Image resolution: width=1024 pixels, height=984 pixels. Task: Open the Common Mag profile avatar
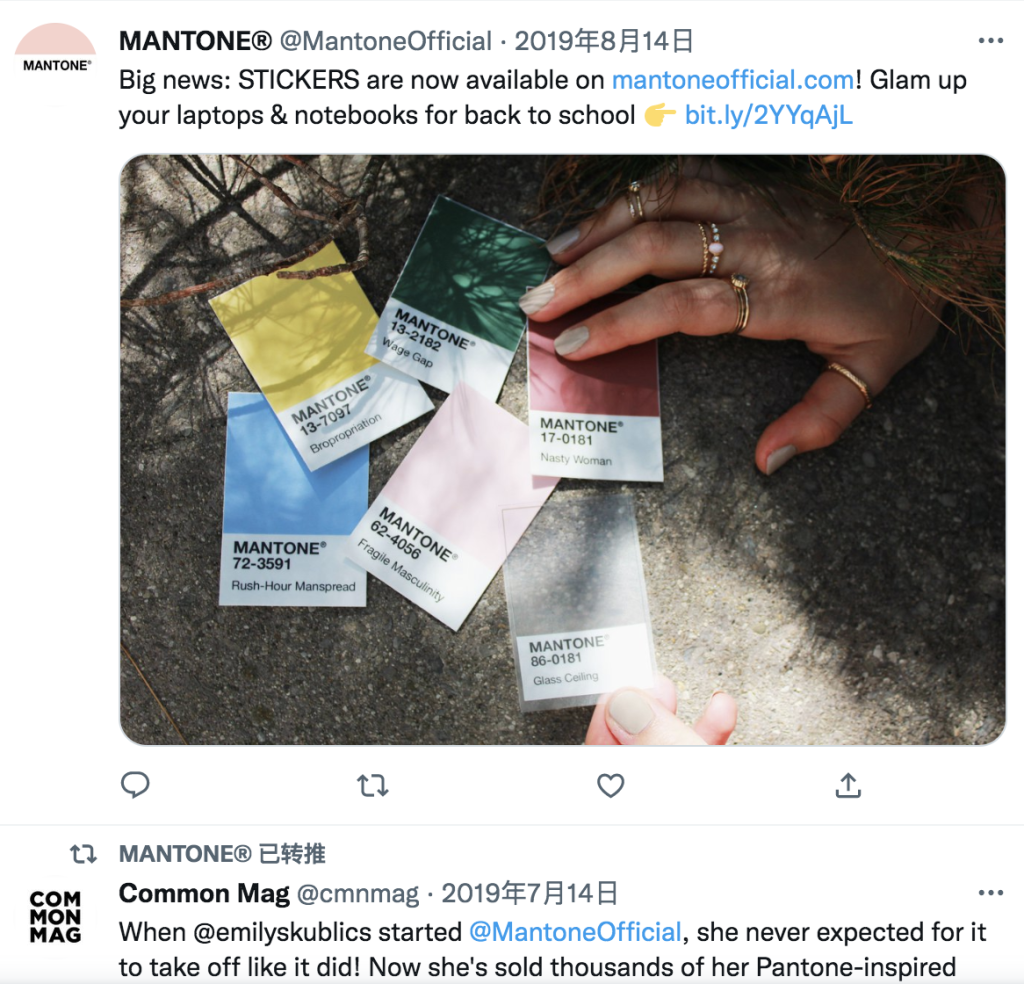(56, 917)
